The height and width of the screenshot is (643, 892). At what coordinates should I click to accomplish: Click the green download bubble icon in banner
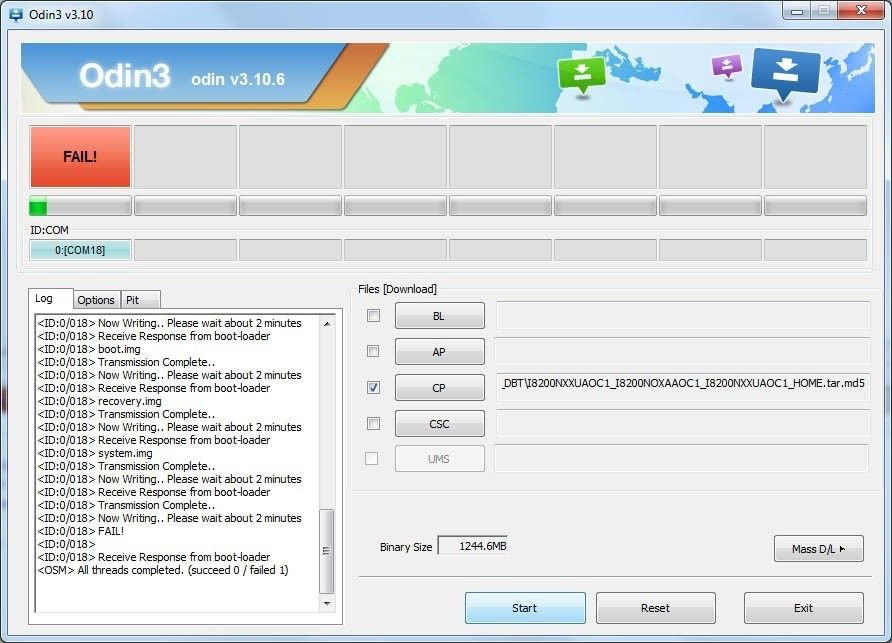click(581, 76)
